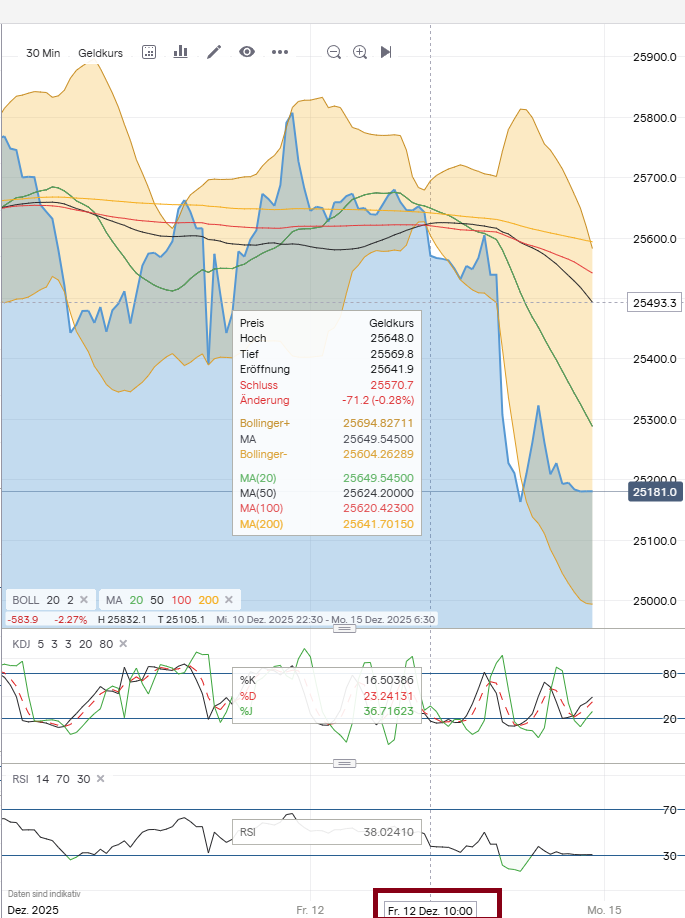Screen dimensions: 685x918
Task: Click the H 25832.1 high readout
Action: point(122,619)
